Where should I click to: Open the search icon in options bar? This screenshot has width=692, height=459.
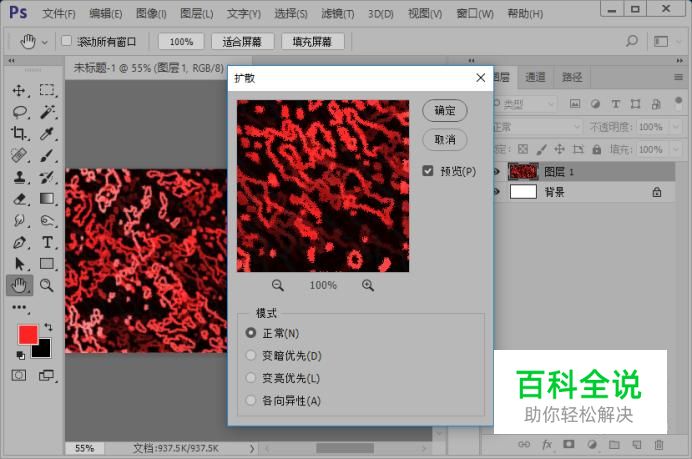632,41
